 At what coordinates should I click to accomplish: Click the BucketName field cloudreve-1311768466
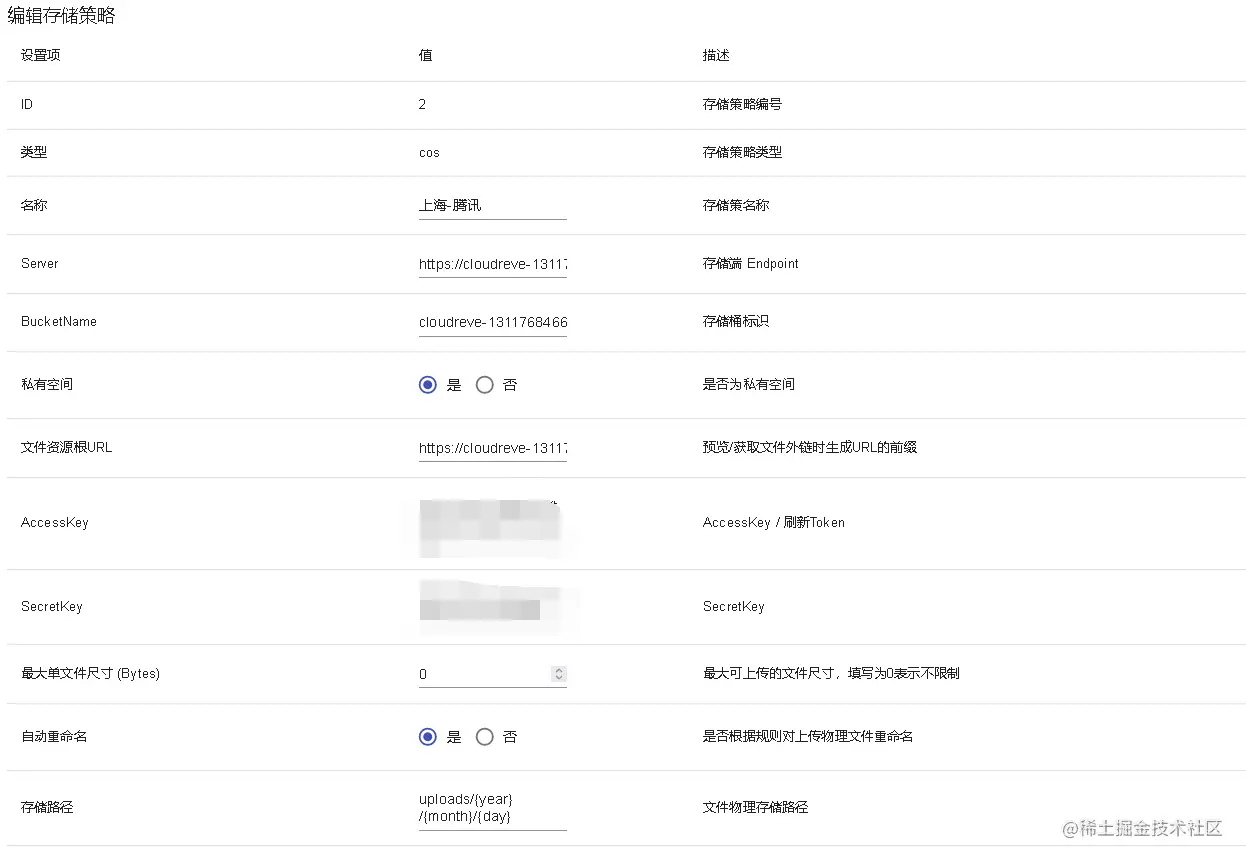tap(492, 322)
